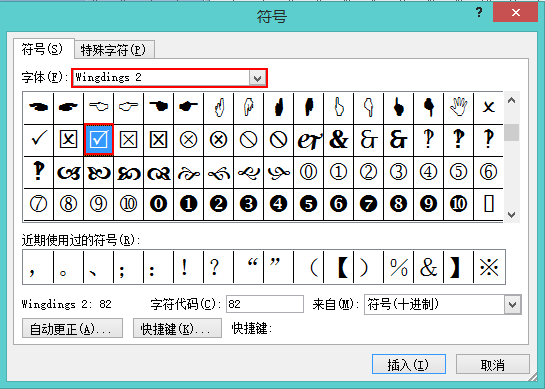Select the first outlined left-pointing hand symbol
The width and height of the screenshot is (545, 389).
(99, 107)
